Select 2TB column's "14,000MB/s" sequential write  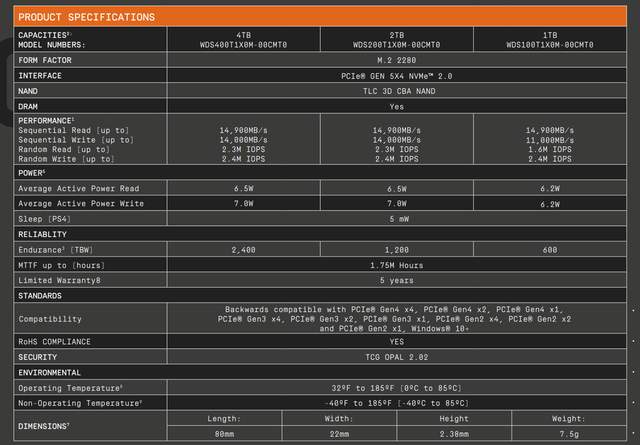point(396,140)
